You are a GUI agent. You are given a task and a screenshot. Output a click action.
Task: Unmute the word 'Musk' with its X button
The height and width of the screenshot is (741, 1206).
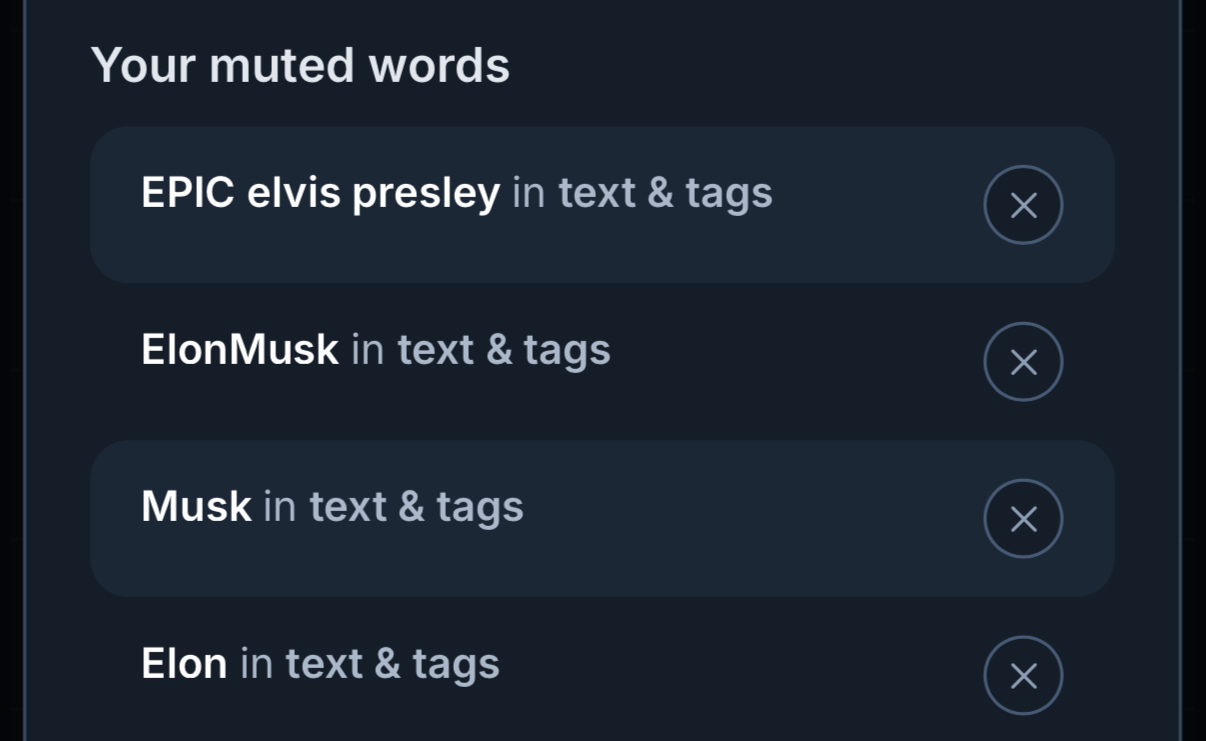point(1023,519)
